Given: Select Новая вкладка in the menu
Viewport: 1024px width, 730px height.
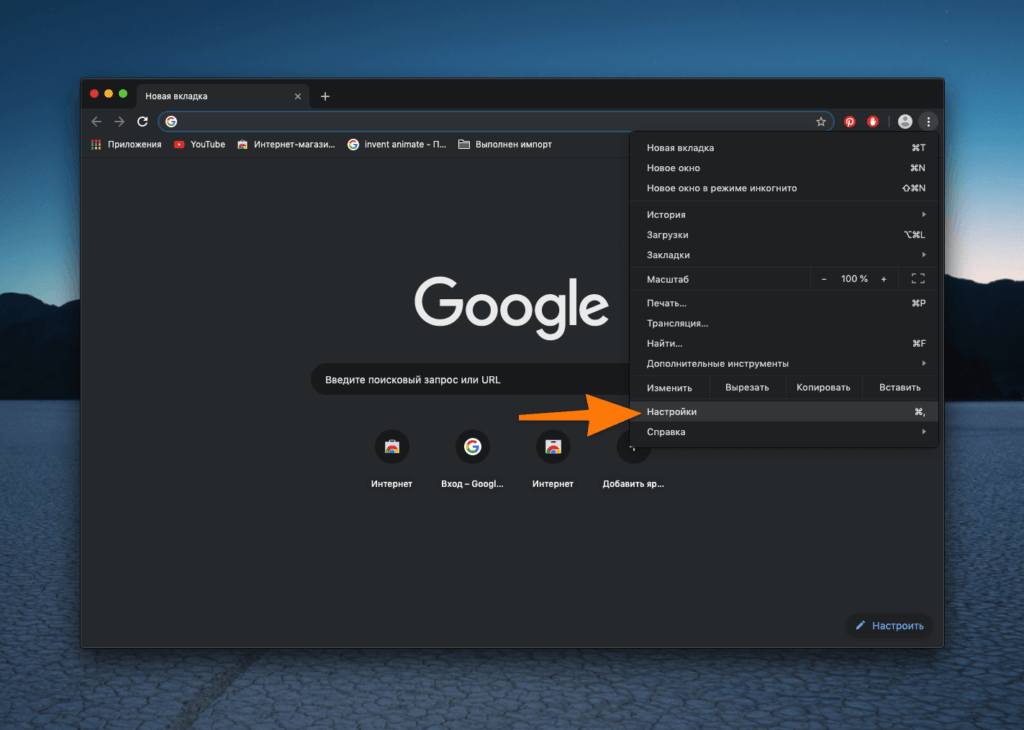Looking at the screenshot, I should point(784,148).
